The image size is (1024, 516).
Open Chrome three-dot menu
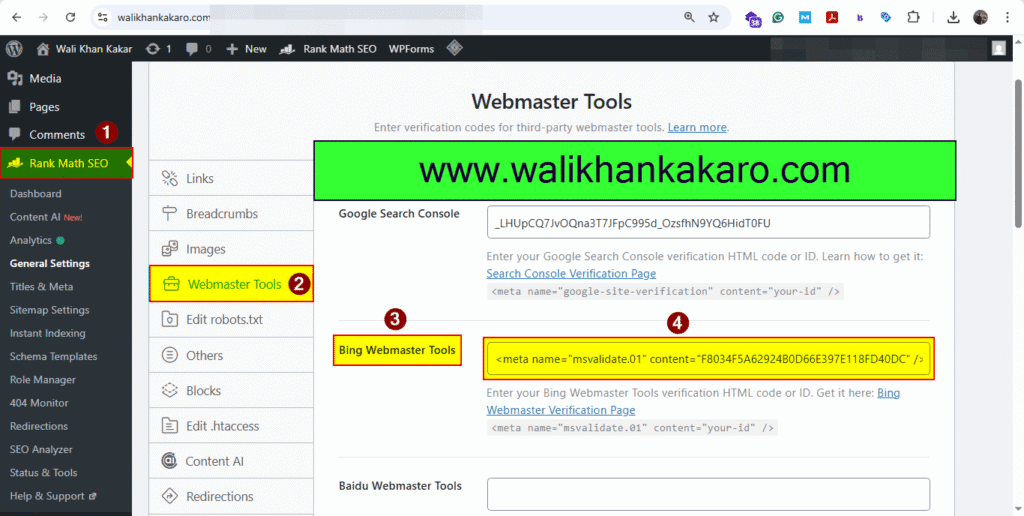[x=1007, y=18]
